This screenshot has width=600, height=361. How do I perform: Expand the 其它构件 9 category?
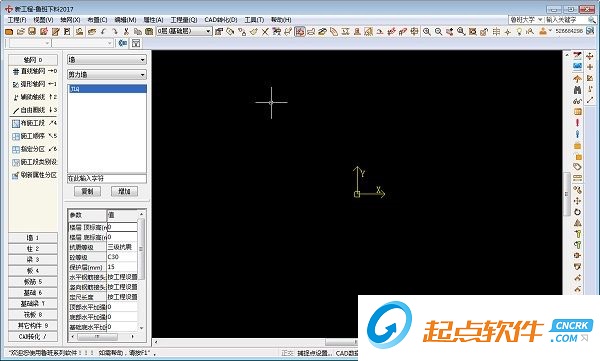(x=33, y=326)
